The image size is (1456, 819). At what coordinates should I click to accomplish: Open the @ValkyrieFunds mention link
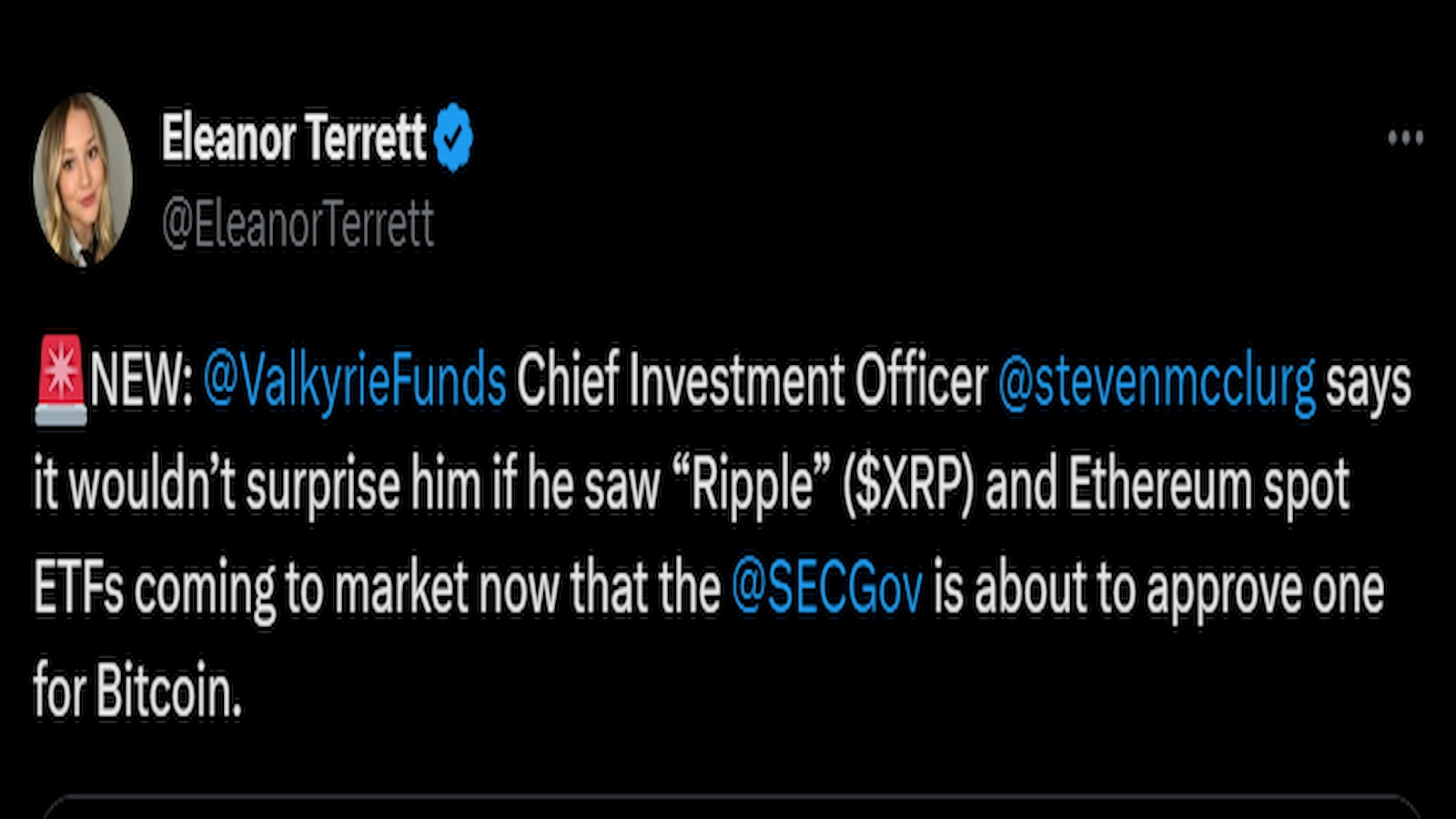tap(355, 382)
